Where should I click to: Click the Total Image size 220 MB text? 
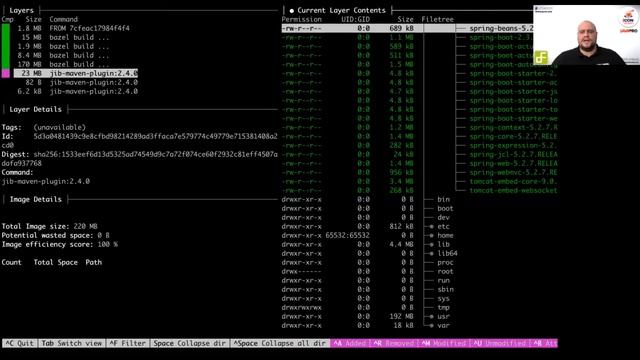(x=49, y=226)
